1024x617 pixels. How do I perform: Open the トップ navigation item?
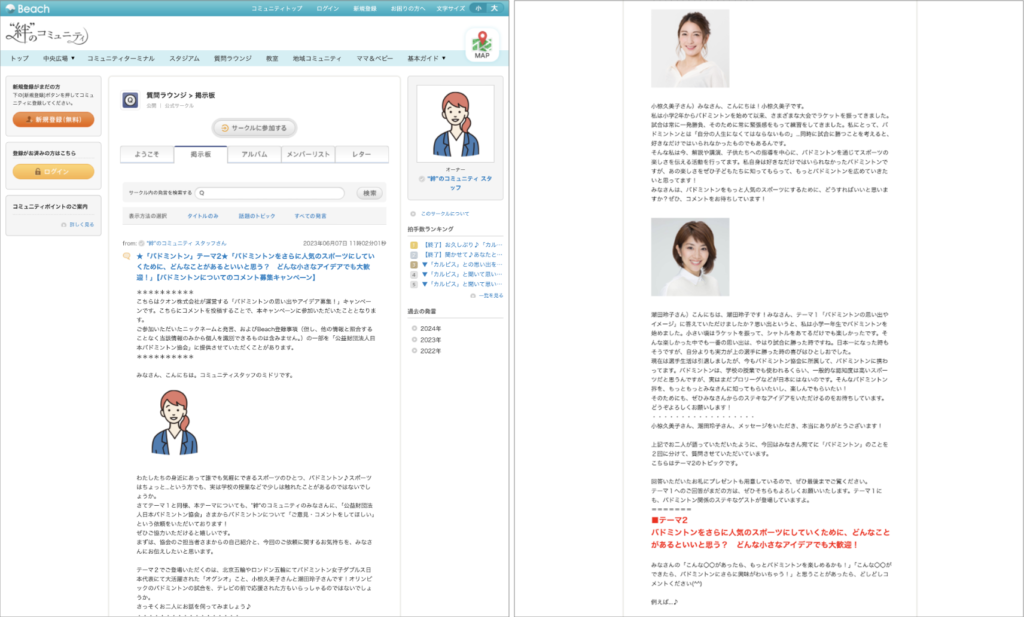coord(20,58)
